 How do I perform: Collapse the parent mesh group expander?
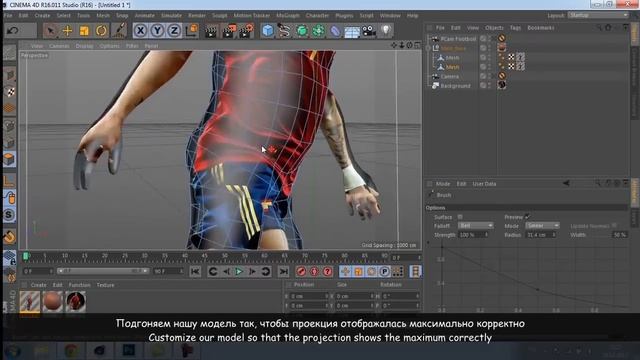pos(428,48)
